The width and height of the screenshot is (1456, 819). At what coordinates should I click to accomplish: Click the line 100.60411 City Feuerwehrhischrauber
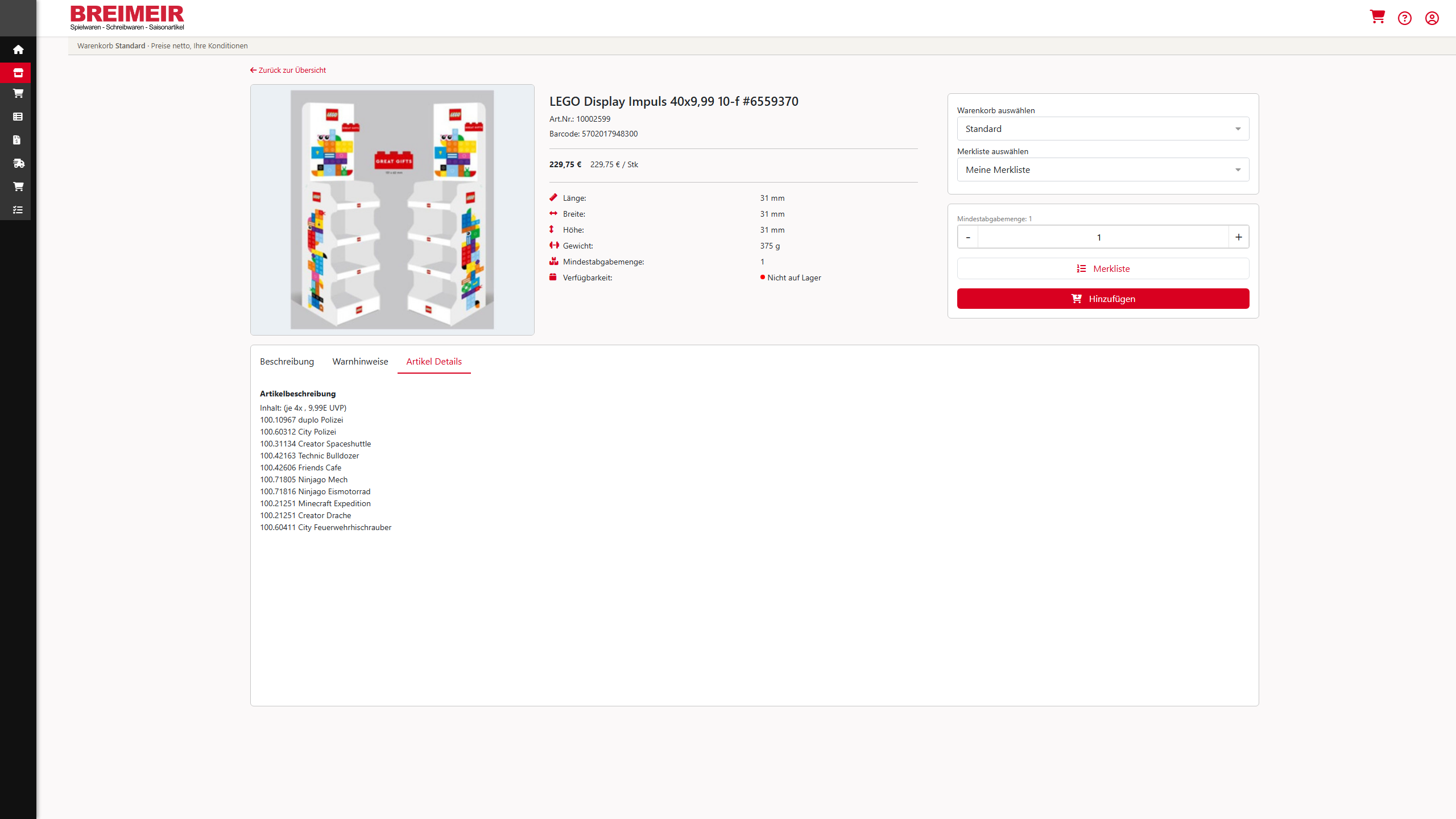326,527
